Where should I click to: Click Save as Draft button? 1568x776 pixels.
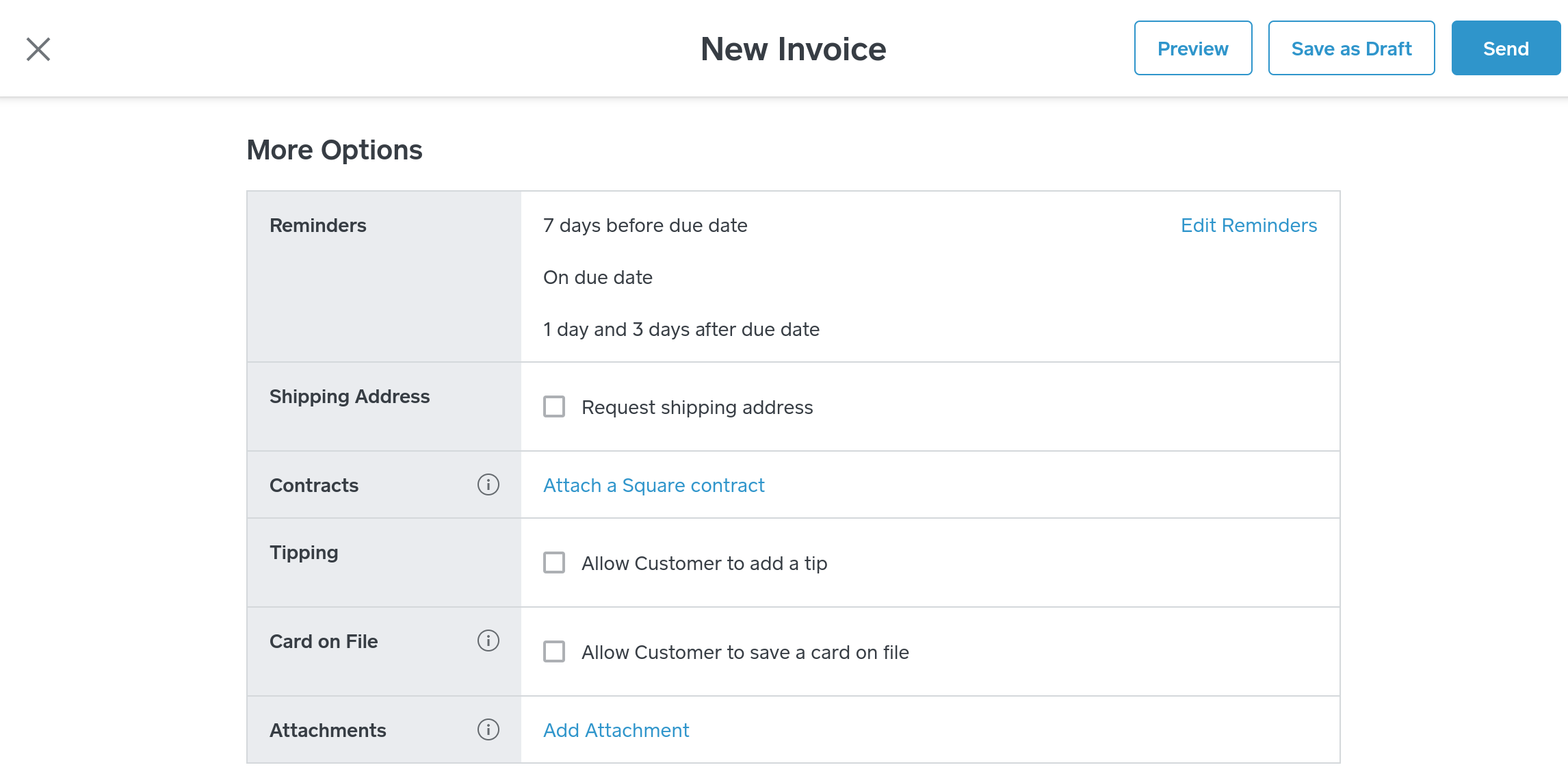click(1351, 49)
